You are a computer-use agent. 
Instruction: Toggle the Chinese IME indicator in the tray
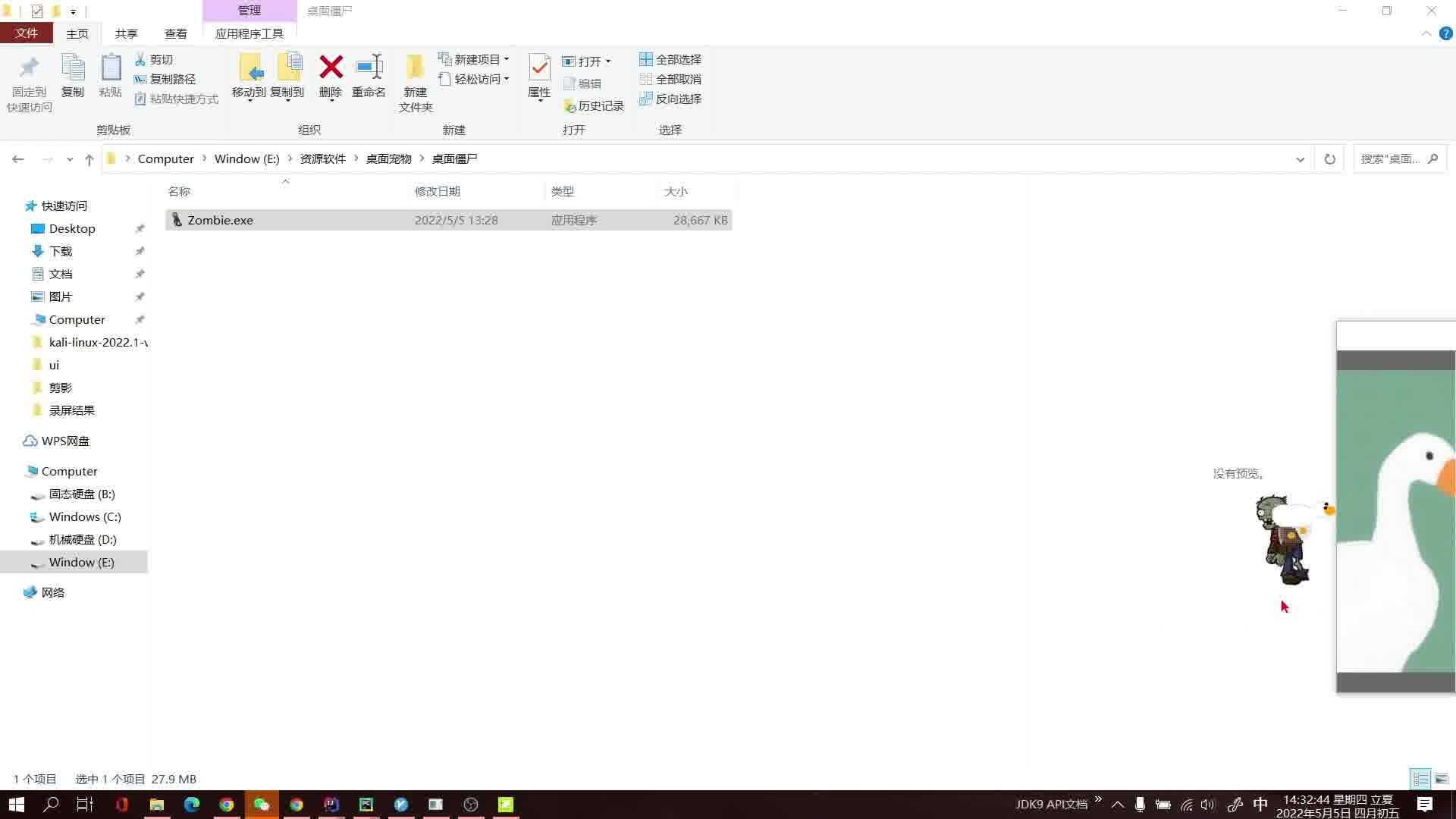1260,805
